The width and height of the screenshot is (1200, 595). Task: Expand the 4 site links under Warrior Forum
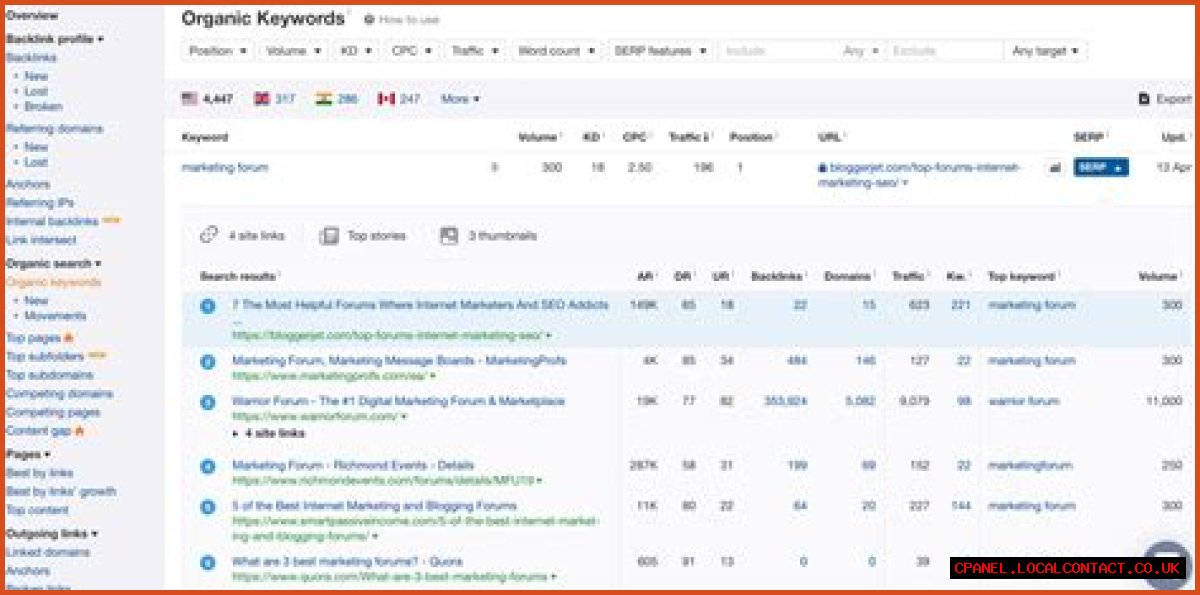click(x=268, y=434)
